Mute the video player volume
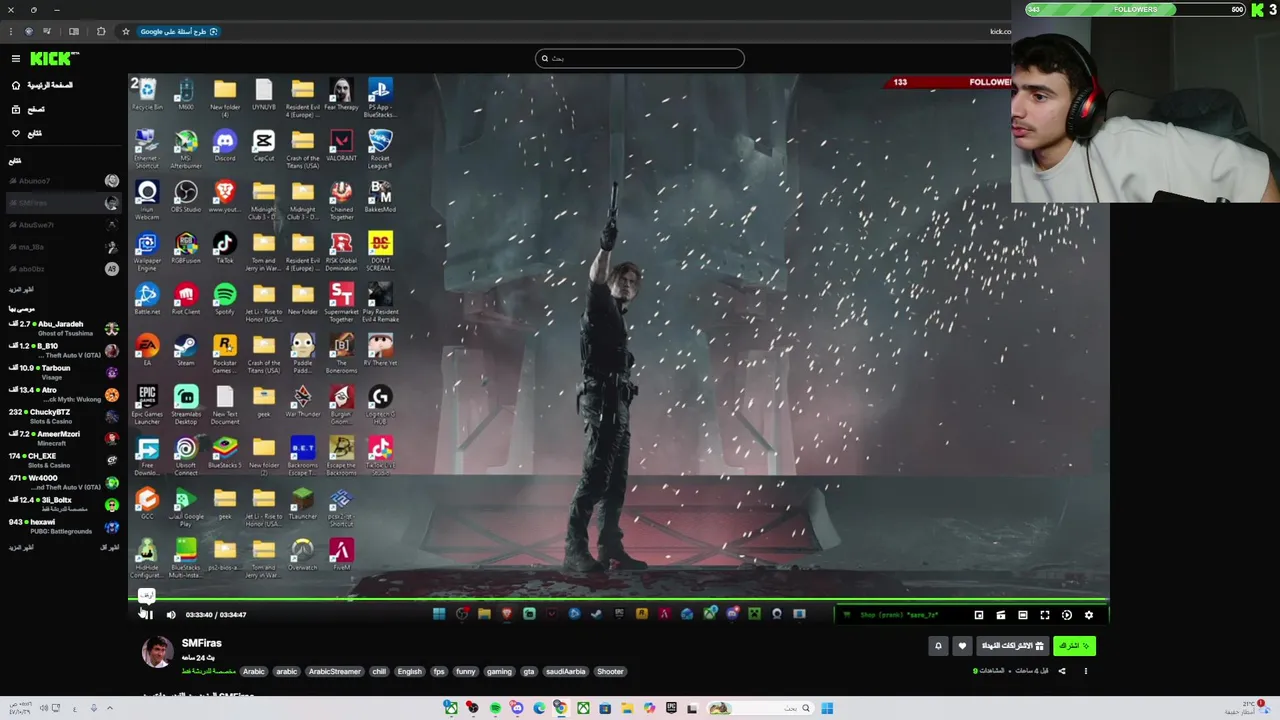The image size is (1280, 720). coord(171,615)
